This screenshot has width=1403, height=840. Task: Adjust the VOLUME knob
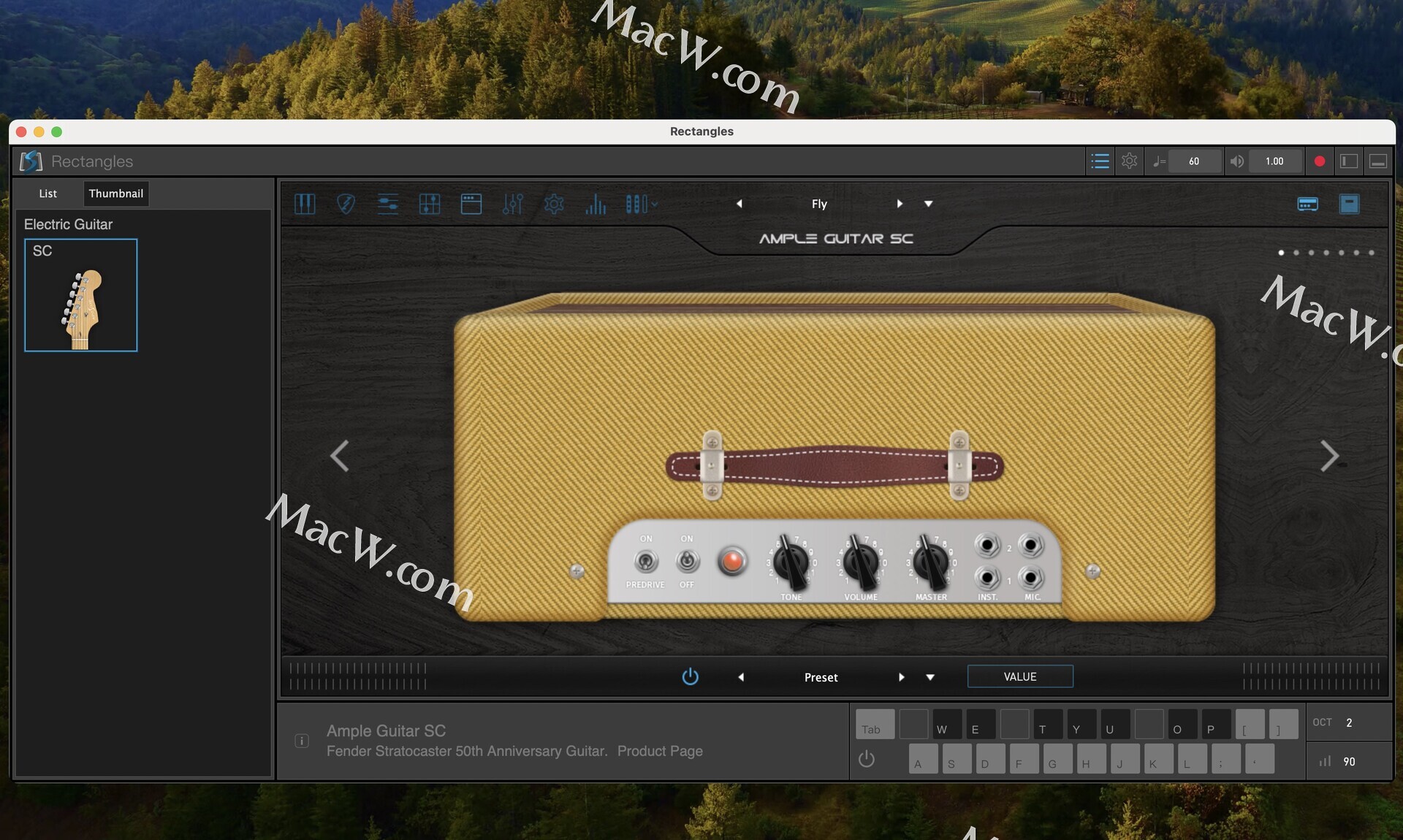861,562
